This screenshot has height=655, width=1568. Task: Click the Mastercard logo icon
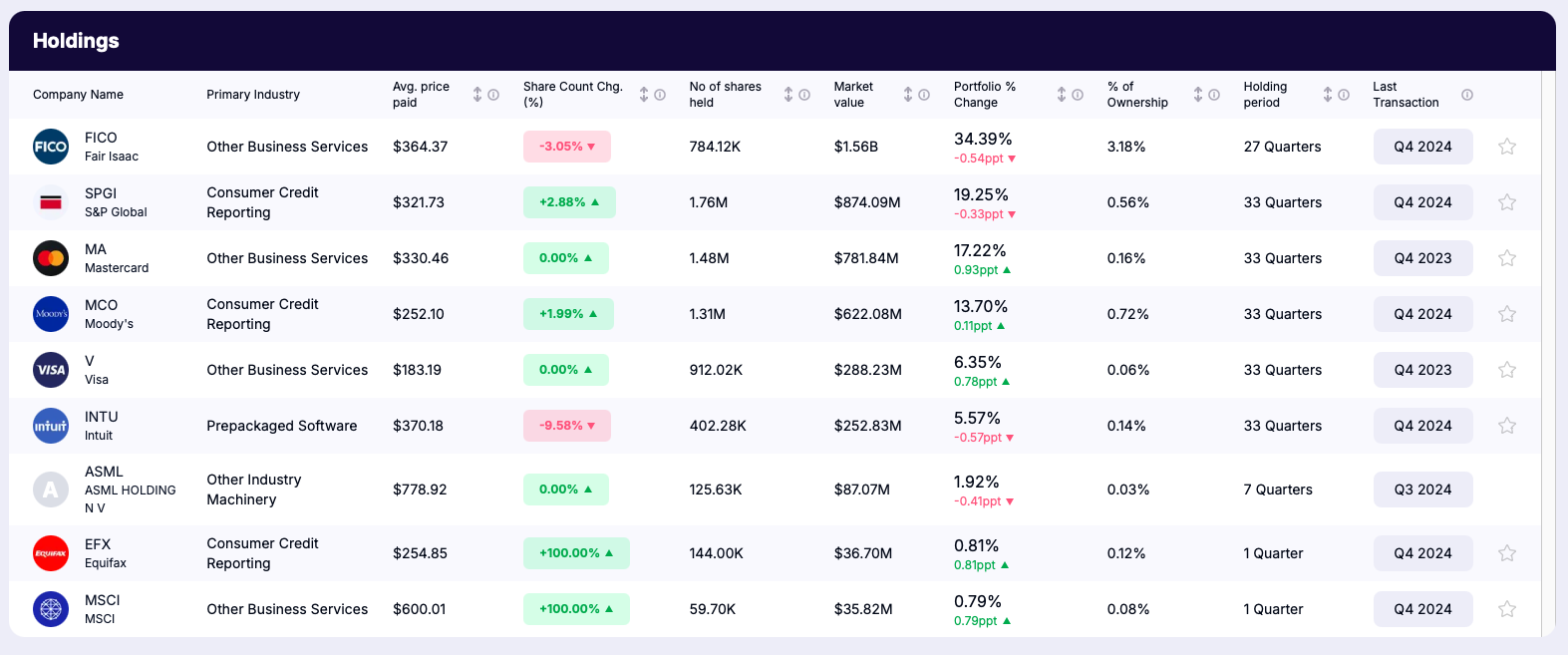coord(51,258)
